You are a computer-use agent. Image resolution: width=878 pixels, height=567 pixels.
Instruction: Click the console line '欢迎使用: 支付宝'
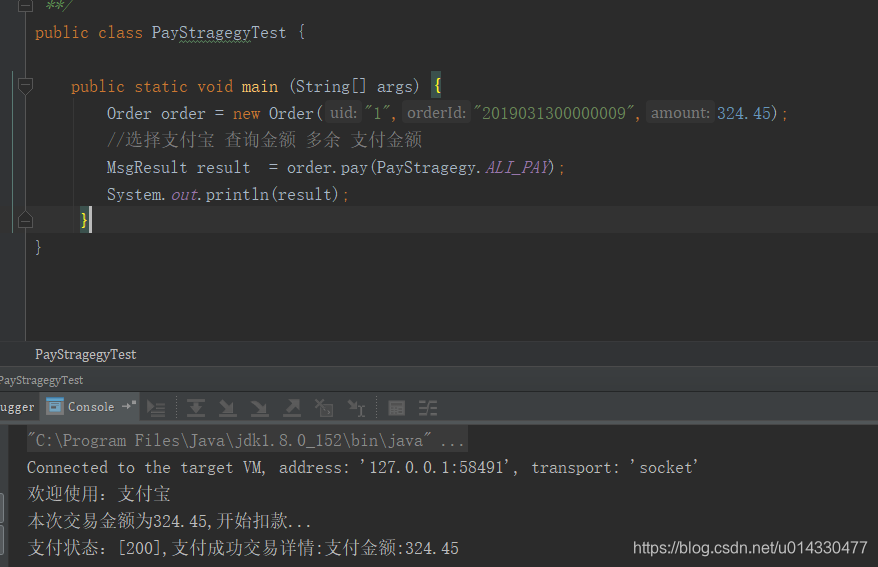point(99,494)
